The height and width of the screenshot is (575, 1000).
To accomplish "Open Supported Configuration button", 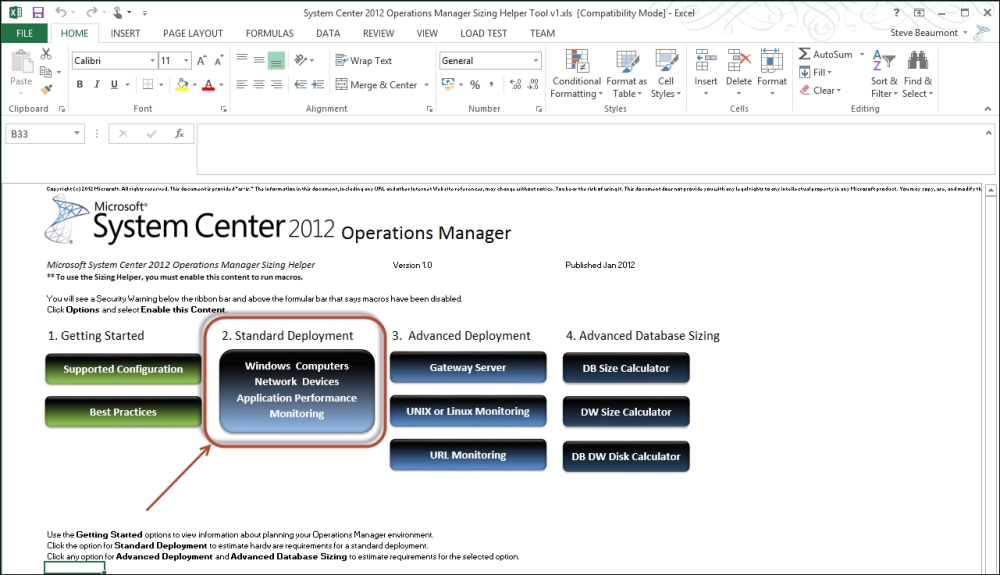I will click(x=123, y=369).
